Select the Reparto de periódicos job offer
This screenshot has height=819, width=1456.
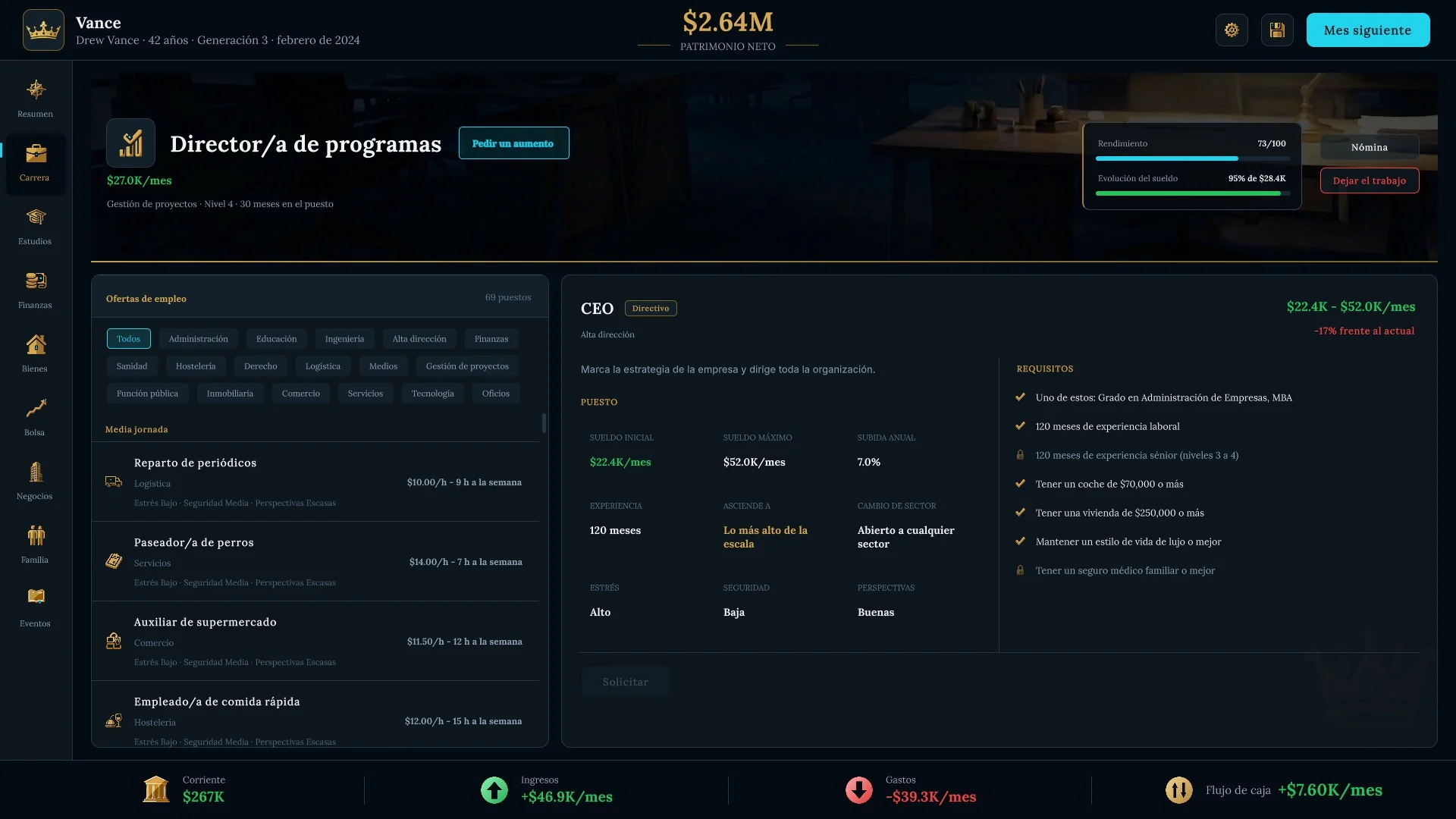pyautogui.click(x=315, y=482)
